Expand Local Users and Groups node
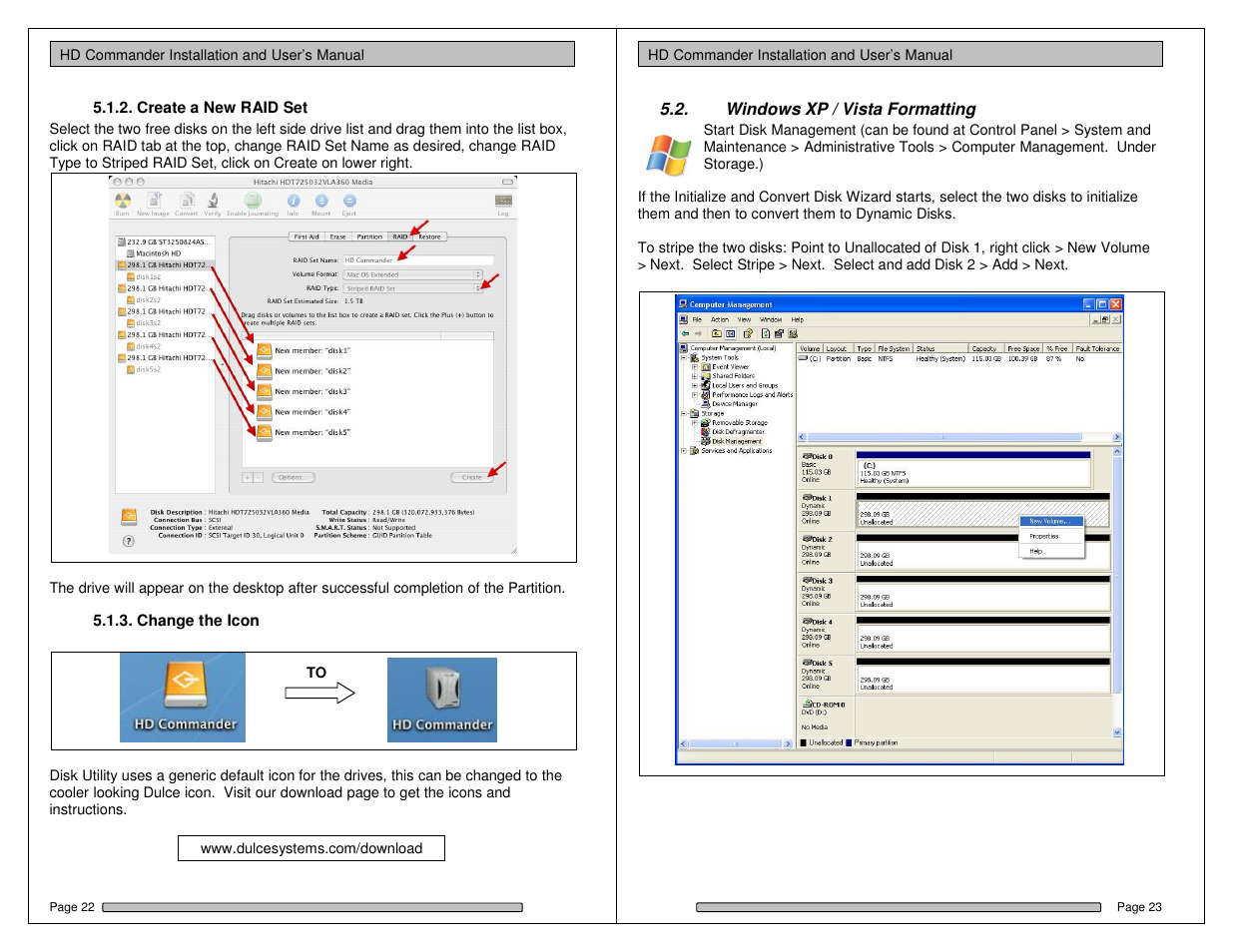The height and width of the screenshot is (952, 1233). pyautogui.click(x=694, y=385)
